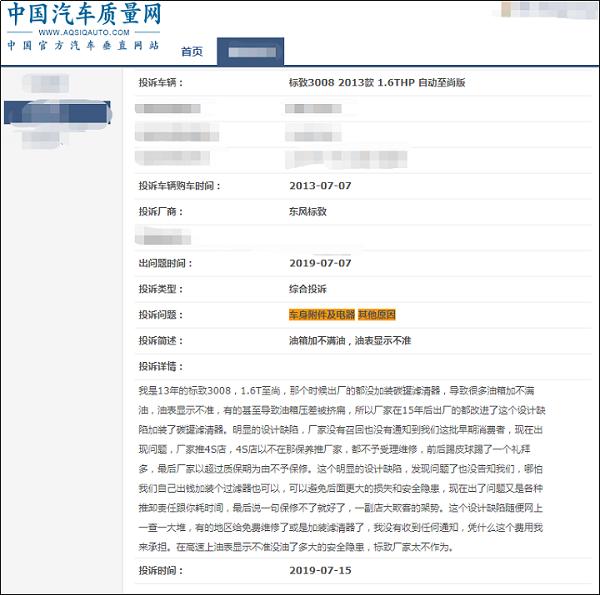Click the 投诉时间 label
This screenshot has width=600, height=595.
pyautogui.click(x=161, y=571)
